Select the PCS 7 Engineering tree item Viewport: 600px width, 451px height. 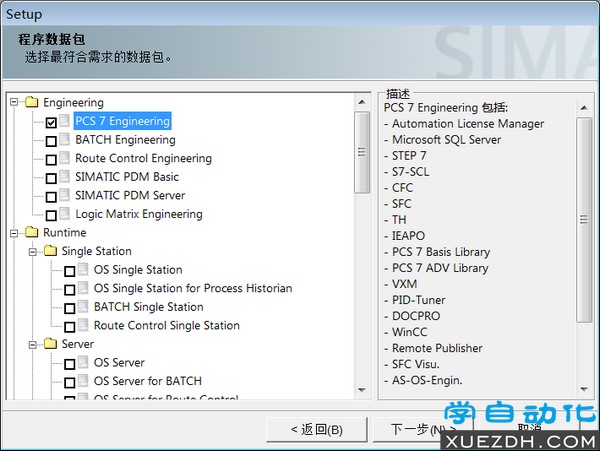(x=122, y=121)
